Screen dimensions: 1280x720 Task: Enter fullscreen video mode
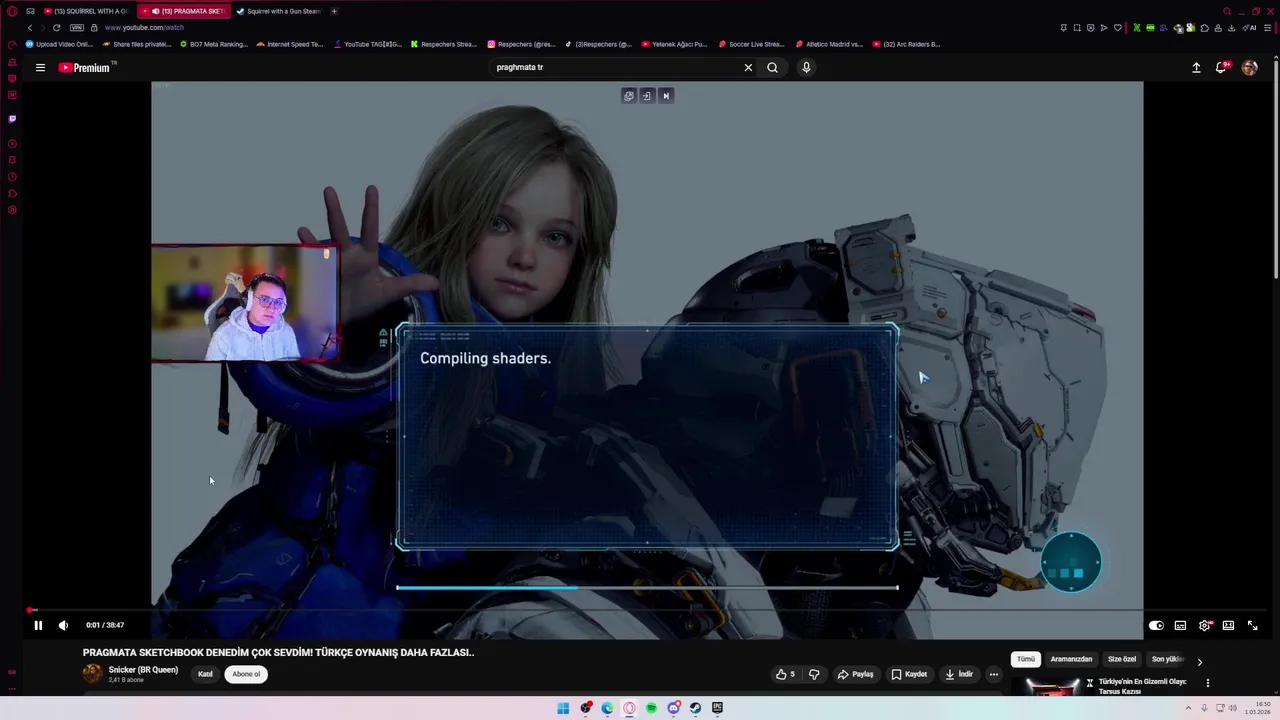click(x=1252, y=625)
